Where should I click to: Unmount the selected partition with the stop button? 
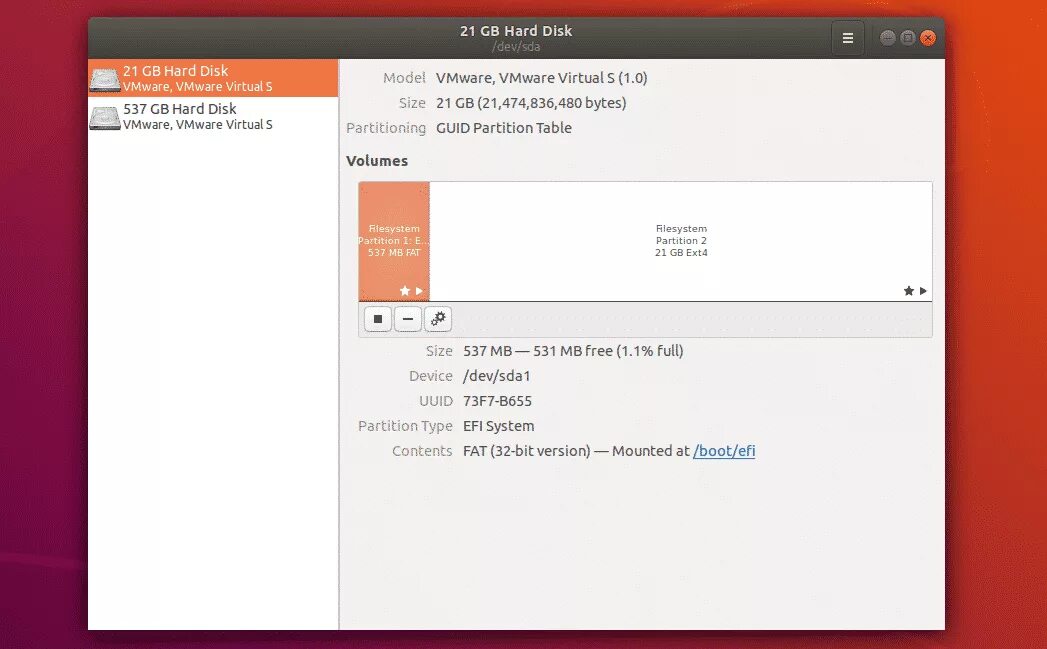378,319
